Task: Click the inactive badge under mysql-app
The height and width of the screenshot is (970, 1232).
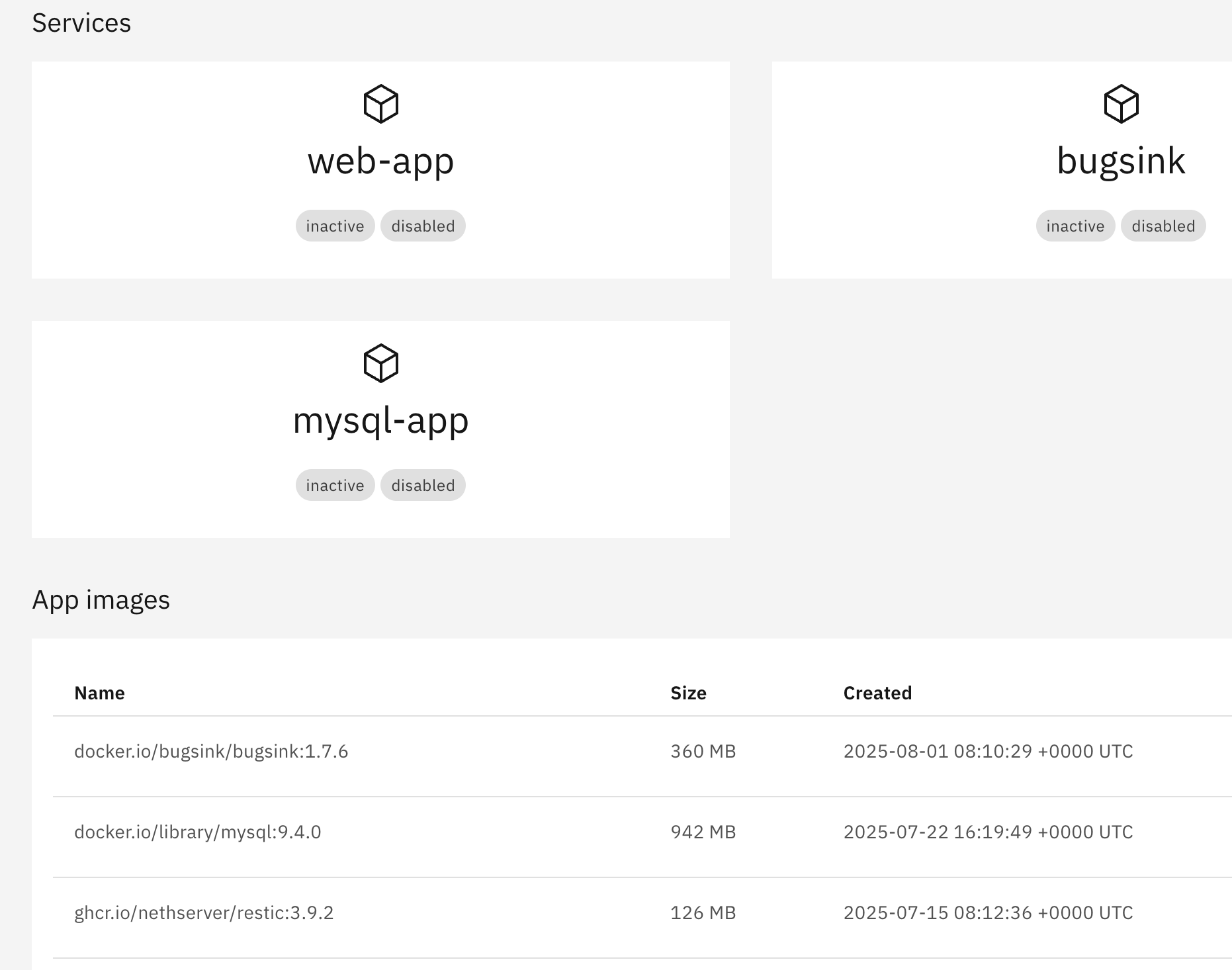Action: click(335, 486)
